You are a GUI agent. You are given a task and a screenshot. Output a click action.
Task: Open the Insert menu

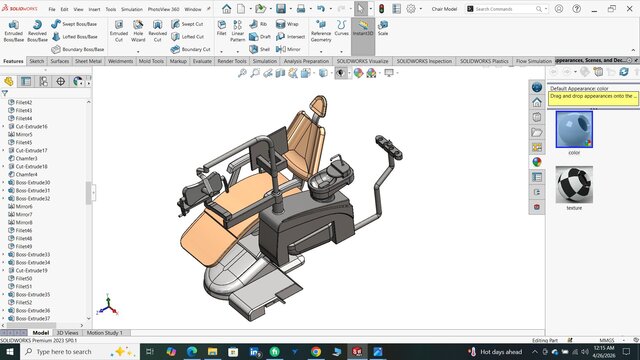point(94,9)
